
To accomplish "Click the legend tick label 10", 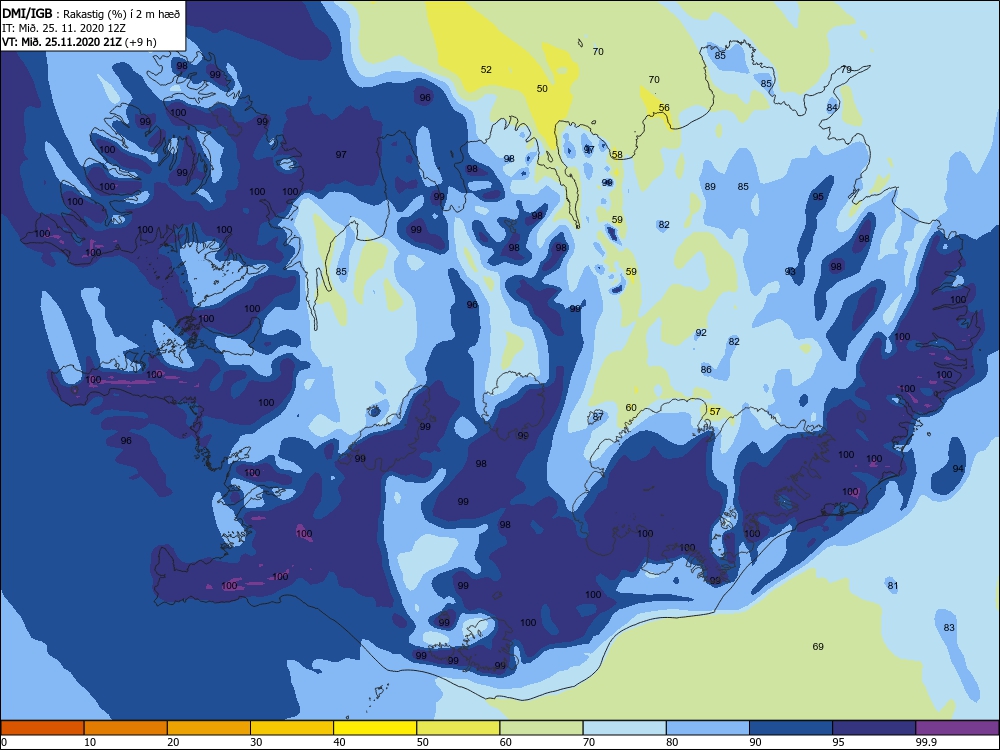I will pyautogui.click(x=90, y=742).
